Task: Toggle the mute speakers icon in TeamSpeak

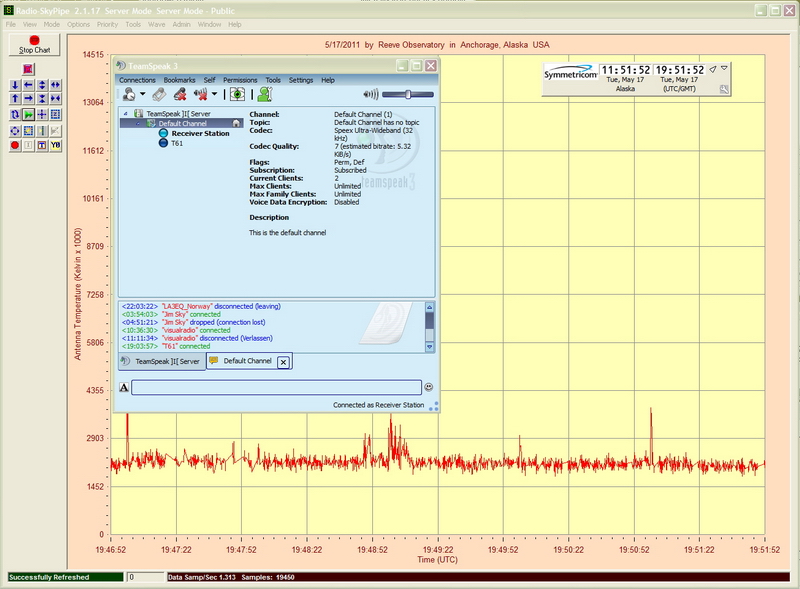Action: pos(201,94)
